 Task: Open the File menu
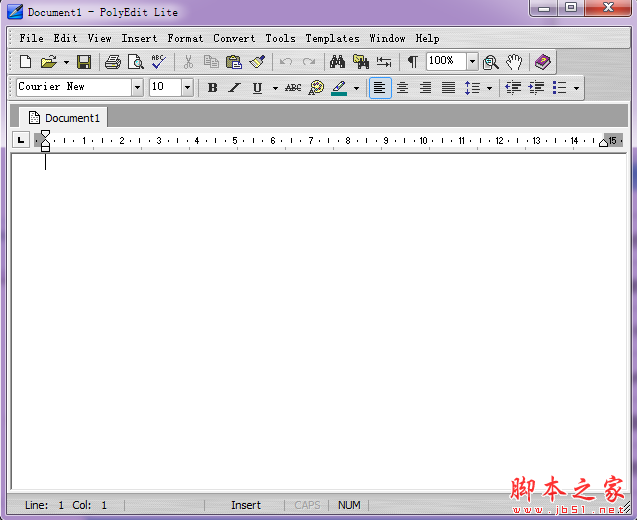coord(32,38)
